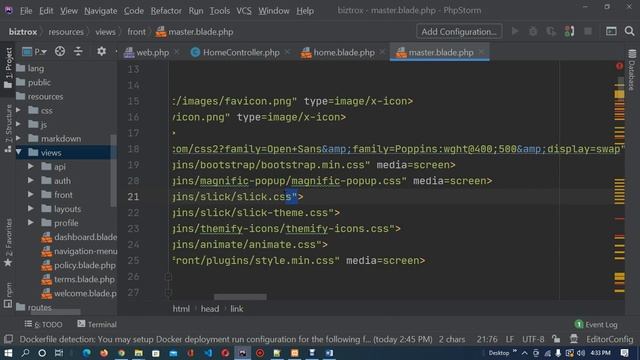Click biztrox in the breadcrumb
The image size is (640, 360).
pyautogui.click(x=23, y=32)
